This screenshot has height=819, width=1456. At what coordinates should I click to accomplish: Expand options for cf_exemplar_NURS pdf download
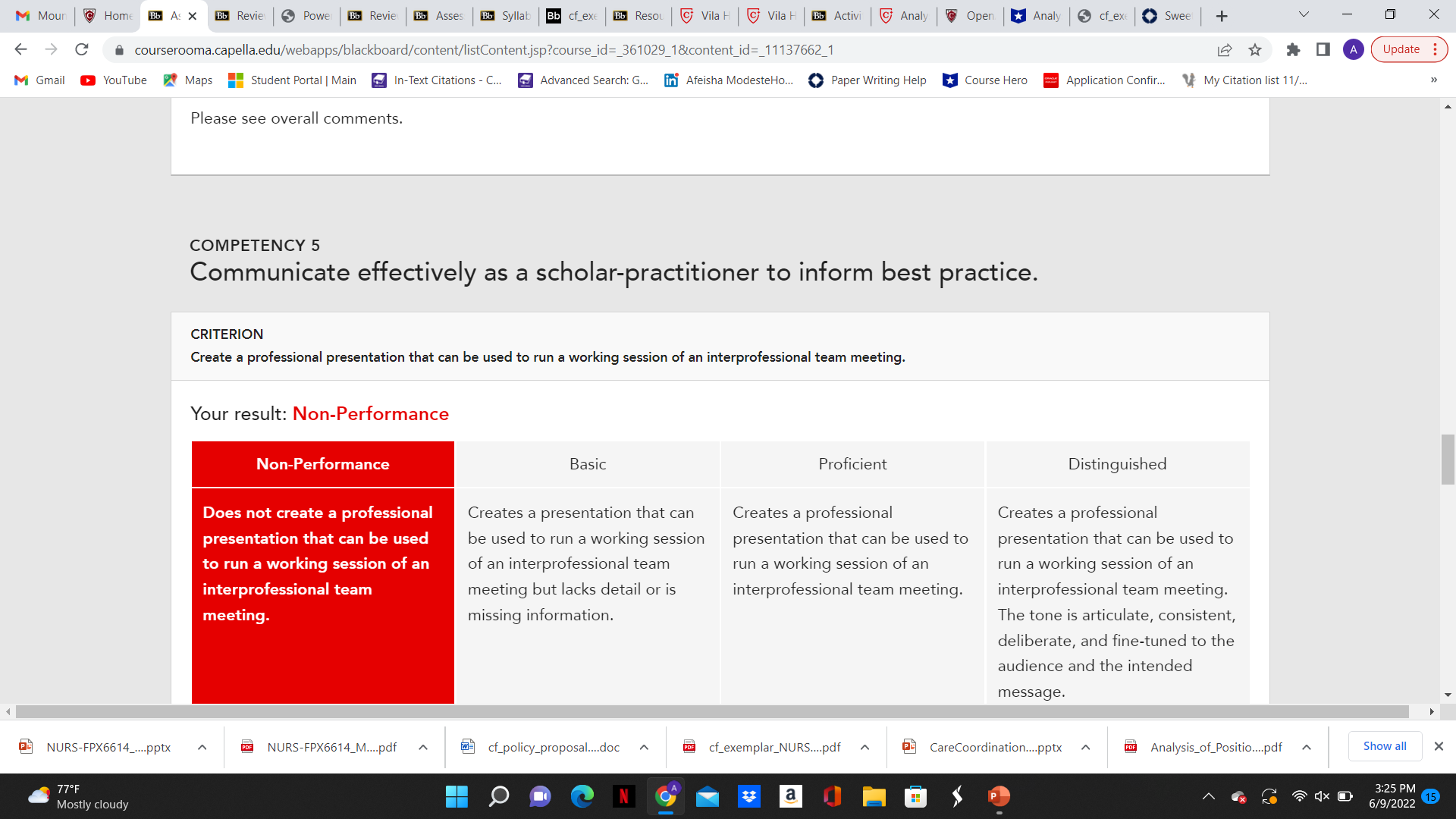point(864,748)
